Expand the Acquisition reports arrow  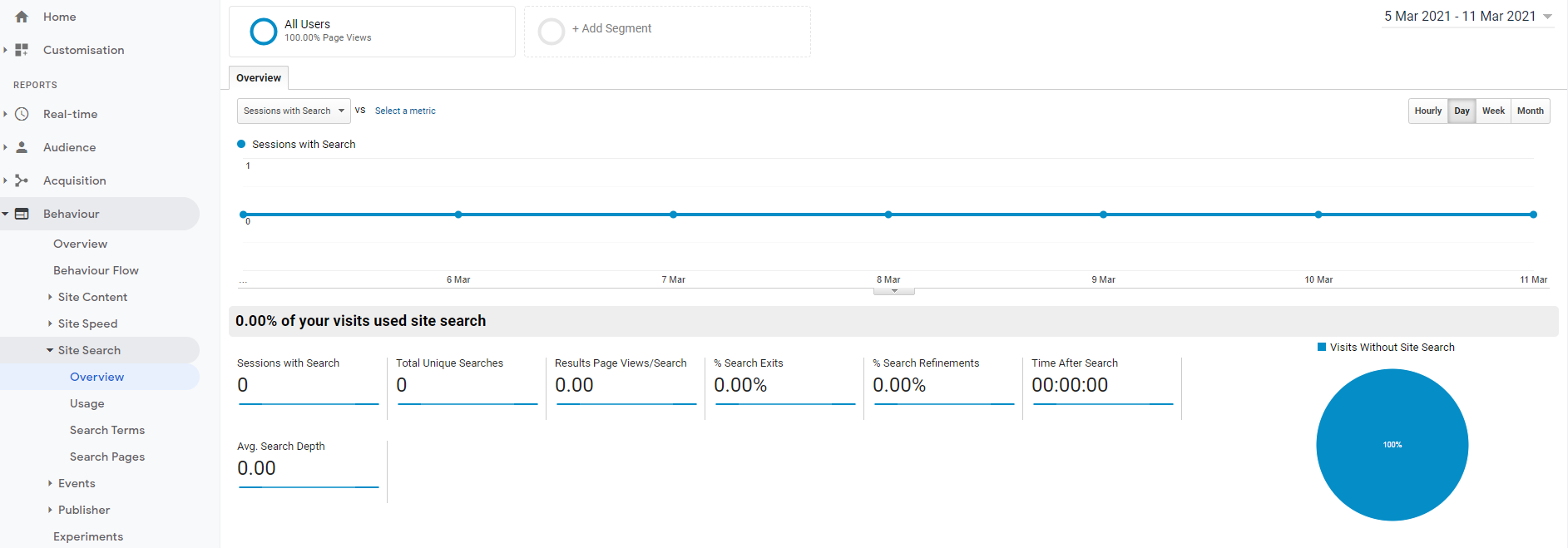pos(5,180)
